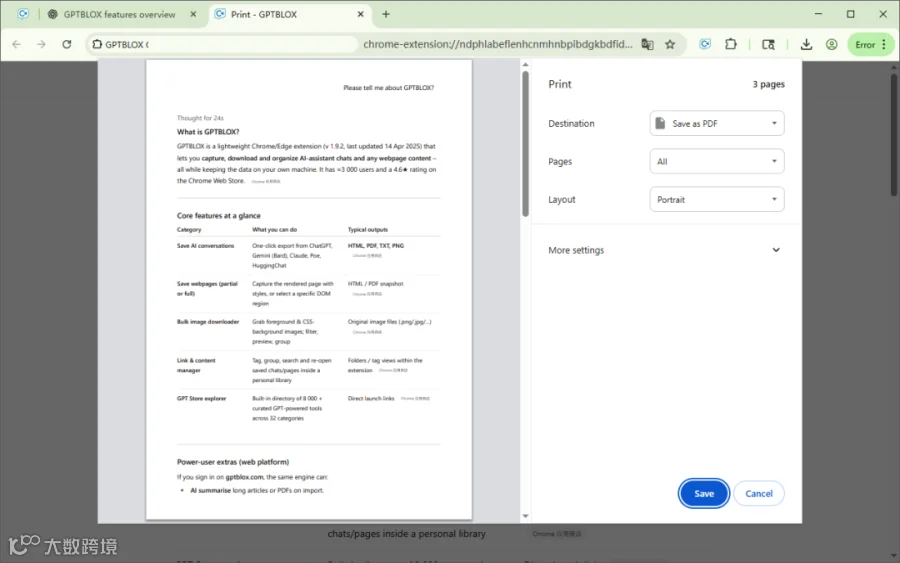Open the profile avatar icon
Viewport: 900px width, 563px height.
pyautogui.click(x=831, y=44)
